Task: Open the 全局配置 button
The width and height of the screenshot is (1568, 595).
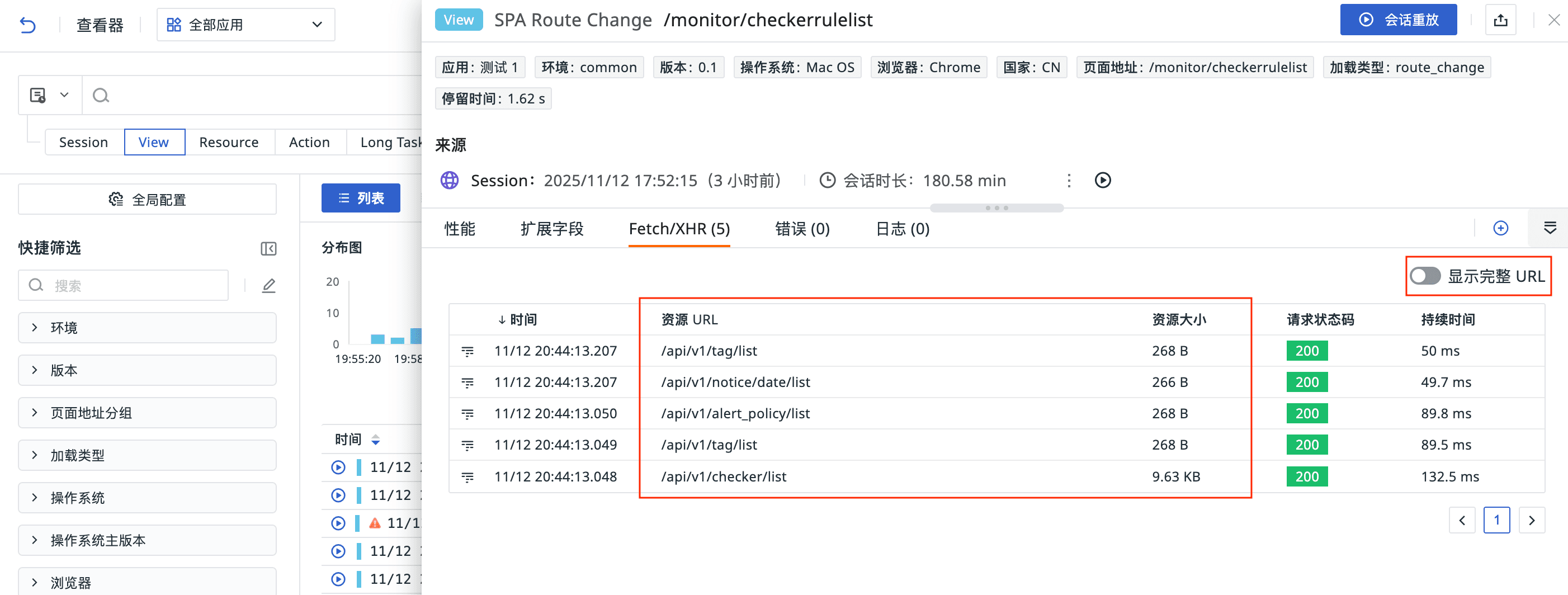Action: tap(147, 200)
